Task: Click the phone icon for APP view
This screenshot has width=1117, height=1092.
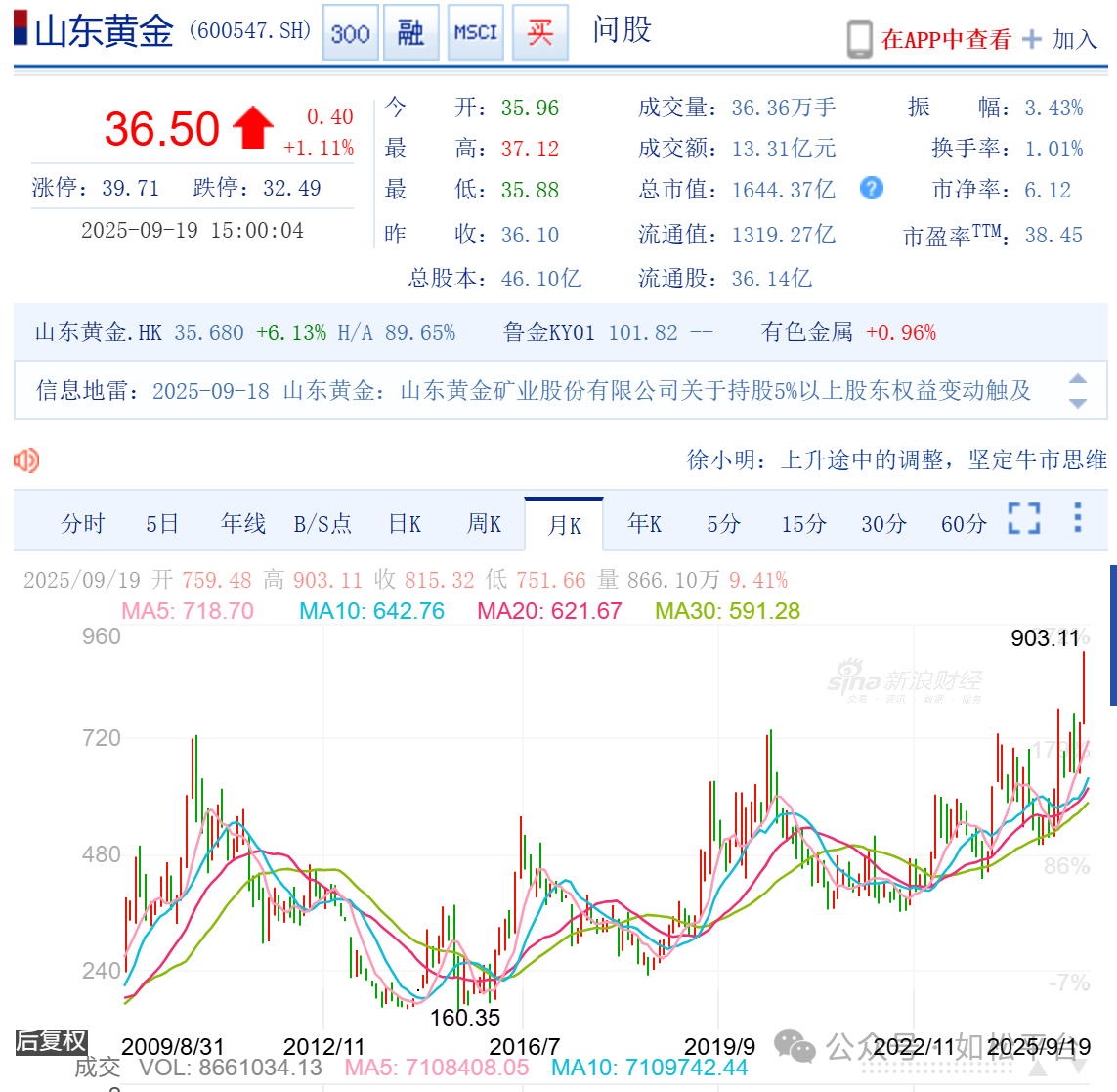Action: click(859, 39)
